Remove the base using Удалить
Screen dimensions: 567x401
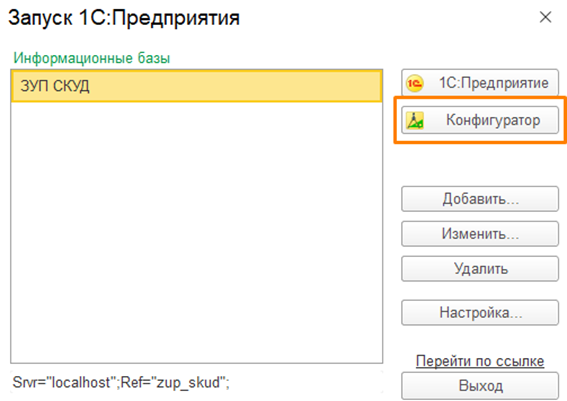click(x=480, y=269)
